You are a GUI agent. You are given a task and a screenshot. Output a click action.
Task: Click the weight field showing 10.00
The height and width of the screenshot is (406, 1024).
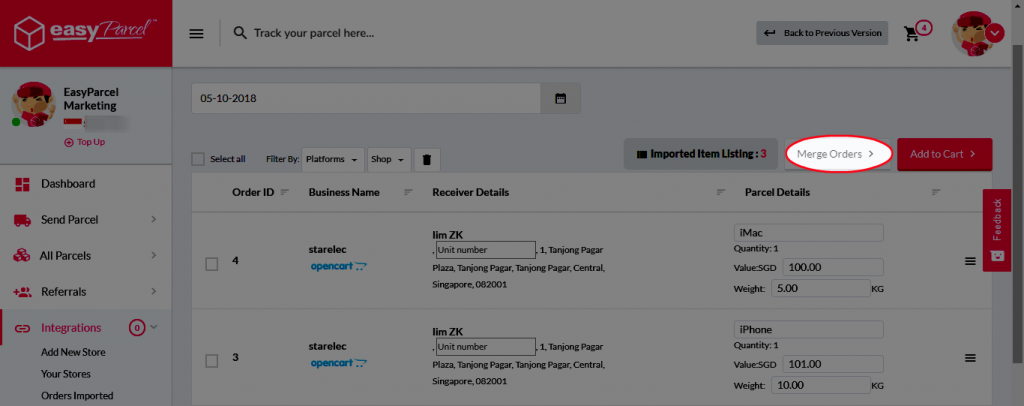820,386
